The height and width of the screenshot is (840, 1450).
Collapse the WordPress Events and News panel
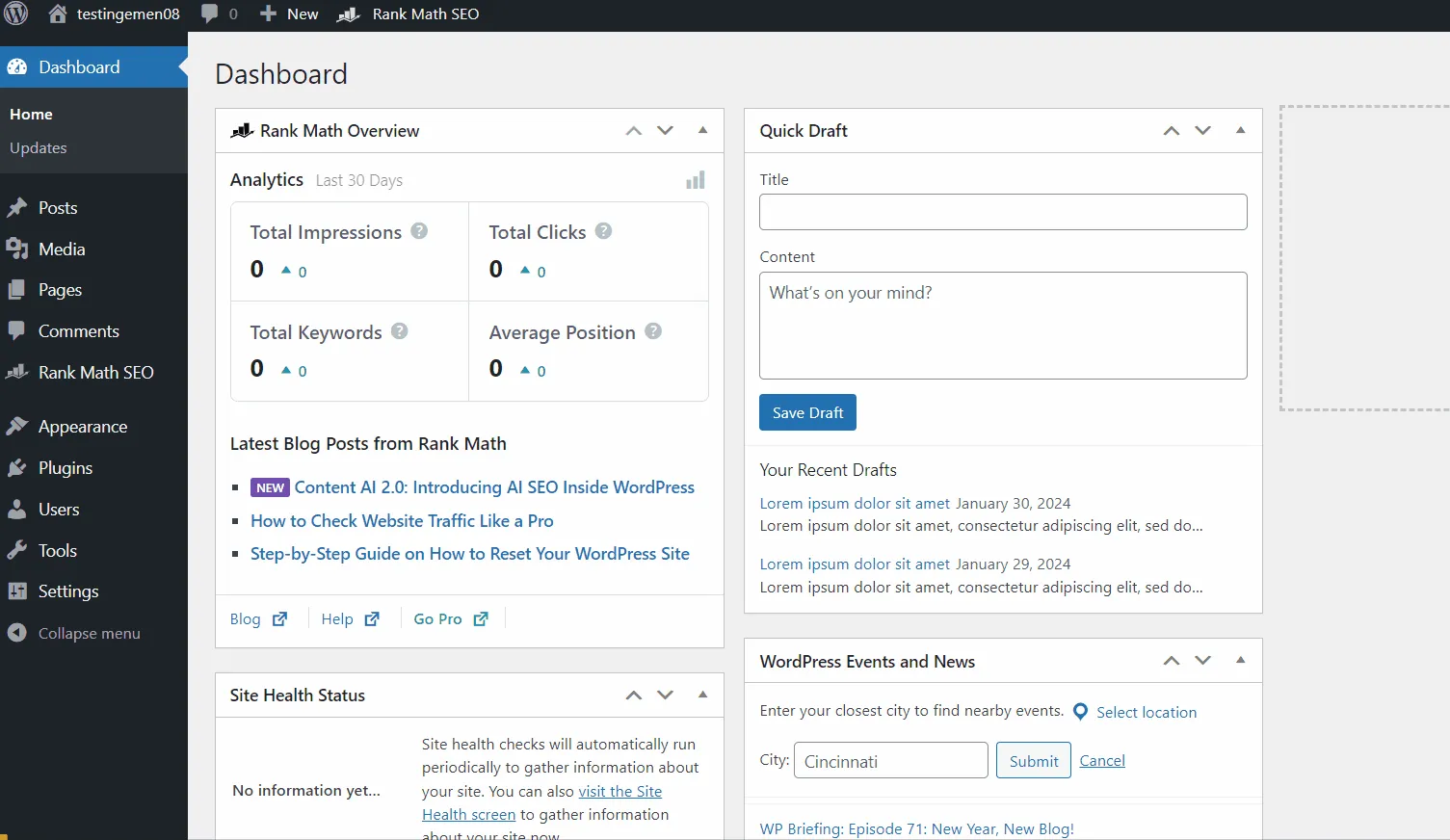[1240, 661]
